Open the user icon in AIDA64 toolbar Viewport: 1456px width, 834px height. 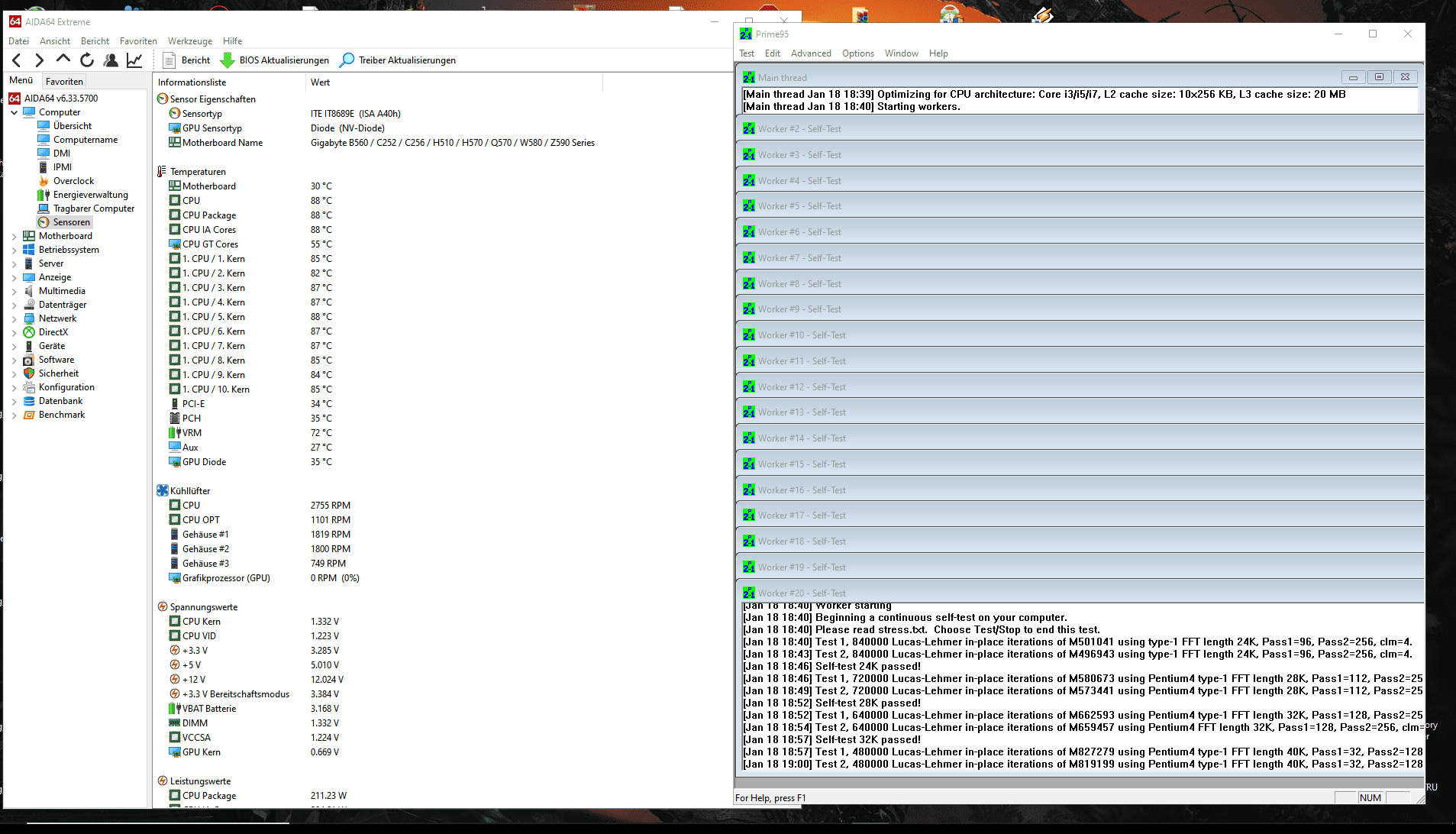click(x=111, y=60)
